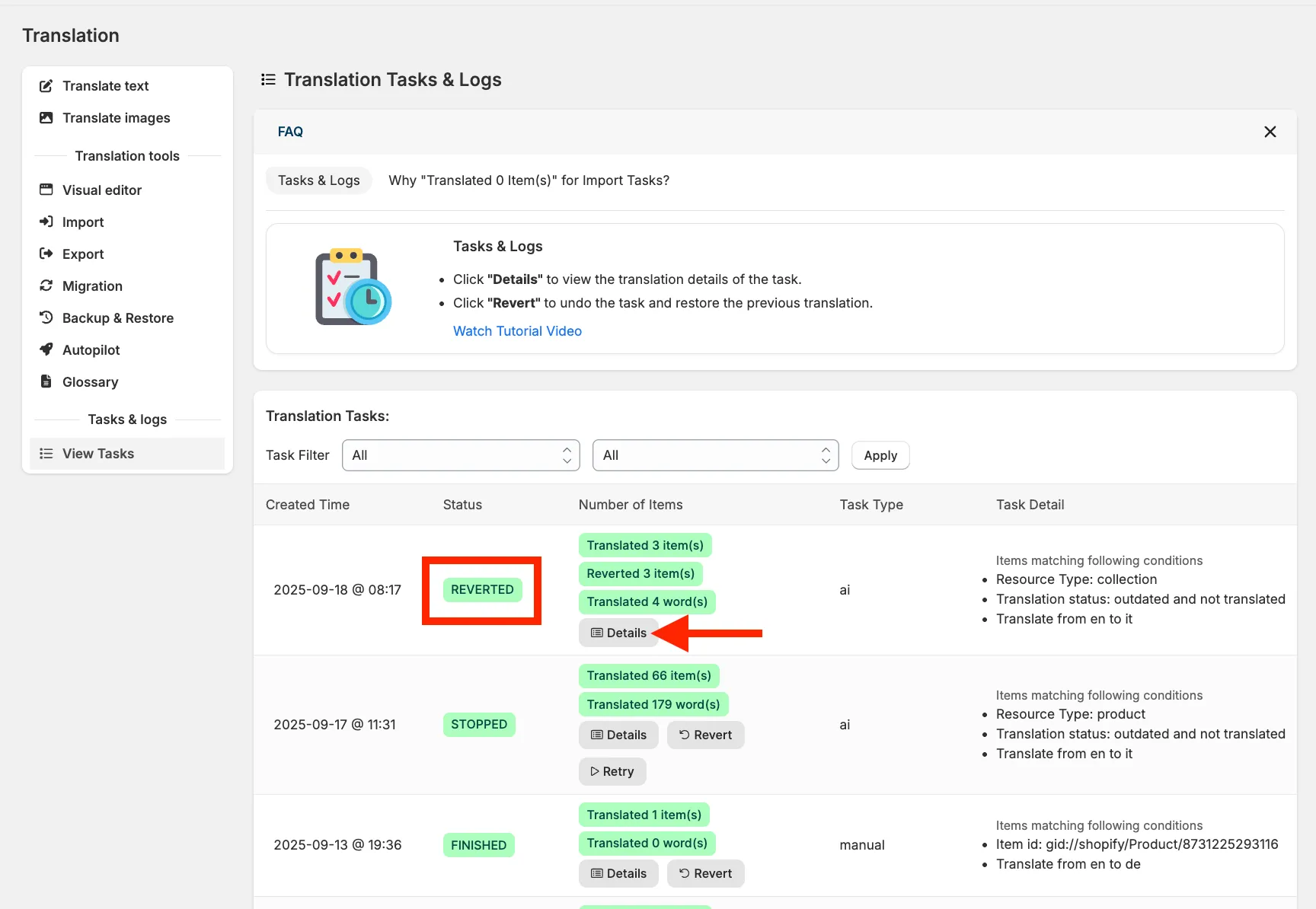Open Watch Tutorial Video link

pyautogui.click(x=517, y=331)
